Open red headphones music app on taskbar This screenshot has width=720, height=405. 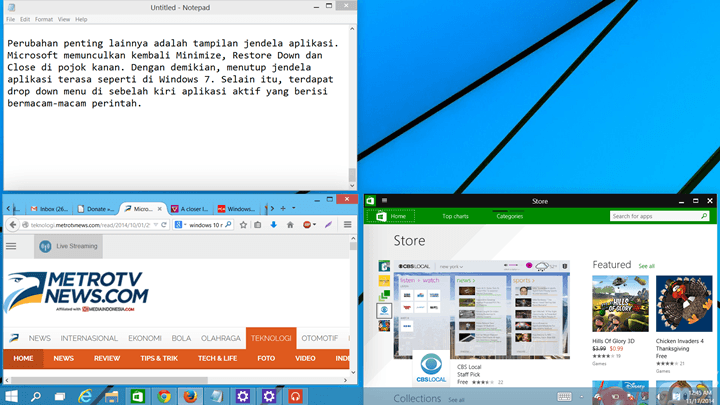click(x=295, y=396)
